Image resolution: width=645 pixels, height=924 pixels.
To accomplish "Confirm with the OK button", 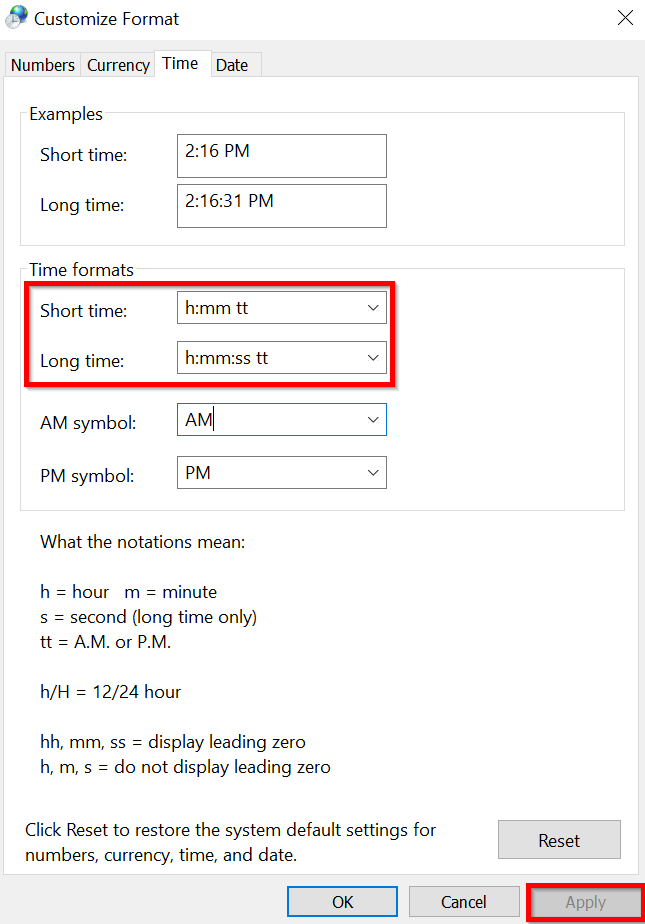I will [343, 902].
